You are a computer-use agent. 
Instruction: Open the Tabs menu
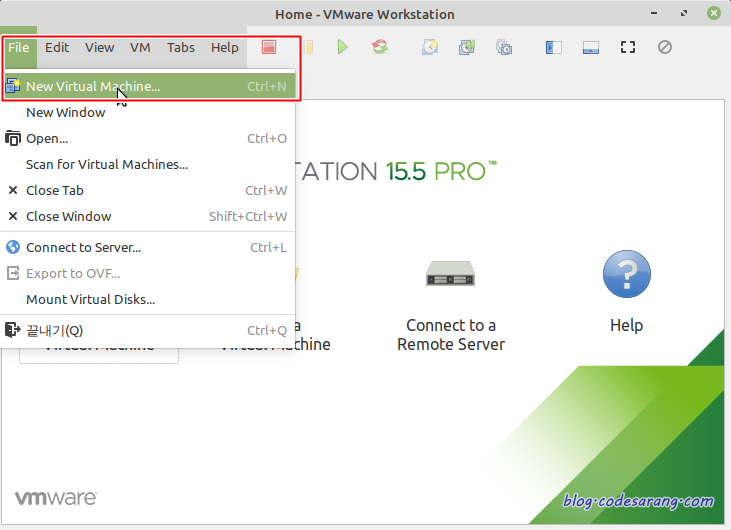[181, 48]
